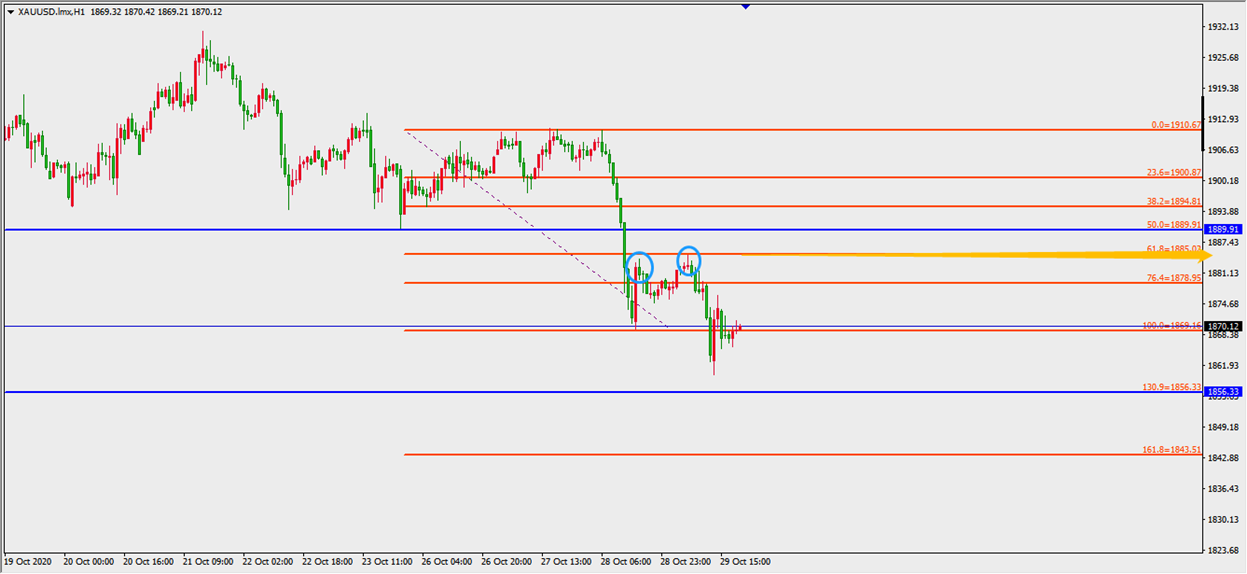Click the 130.9=1856.33 Fibonacci label
Viewport: 1247px width, 574px height.
[x=1171, y=387]
